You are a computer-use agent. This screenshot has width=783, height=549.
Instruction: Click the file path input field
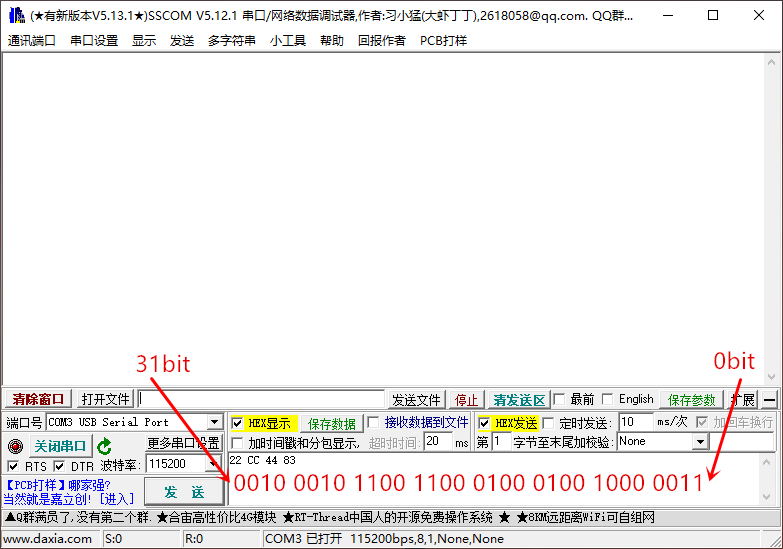coord(260,400)
